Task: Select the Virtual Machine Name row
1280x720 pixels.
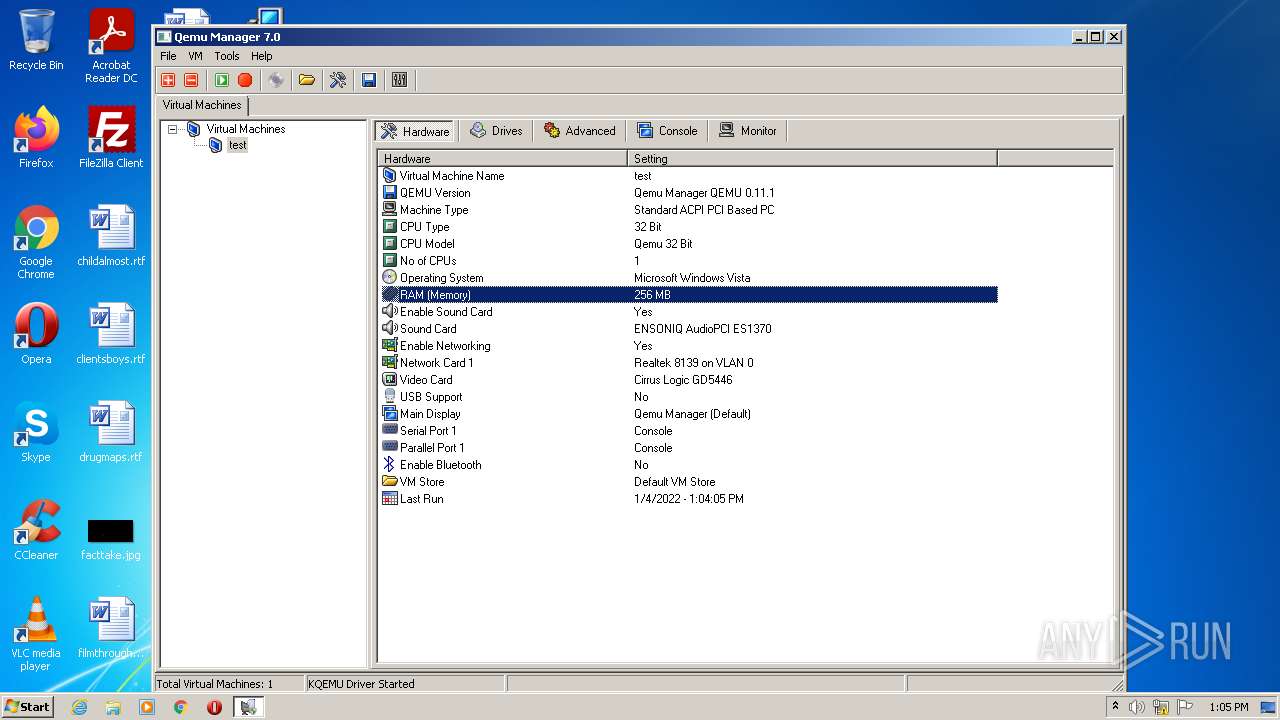Action: click(x=689, y=176)
